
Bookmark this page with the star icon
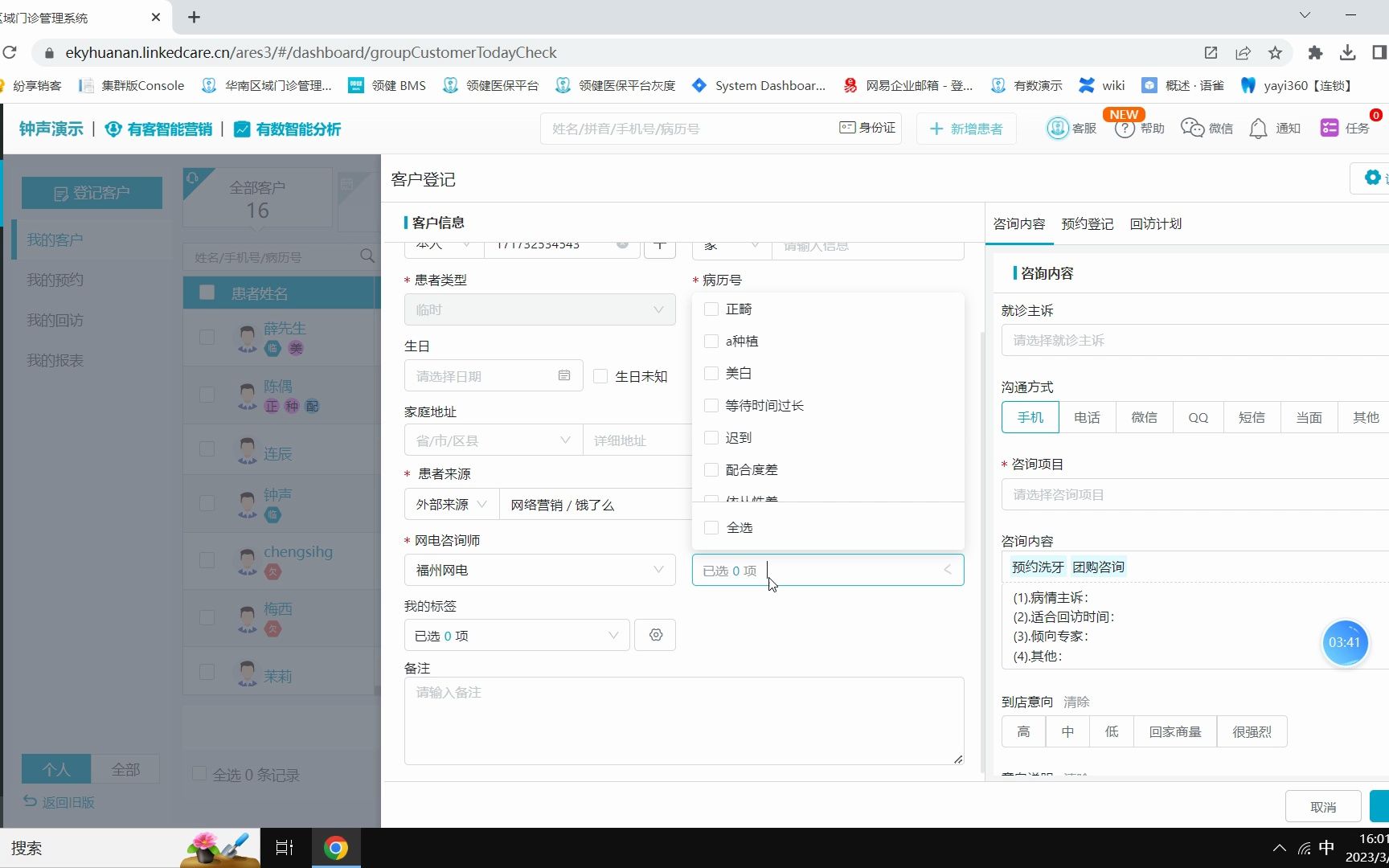pos(1275,52)
